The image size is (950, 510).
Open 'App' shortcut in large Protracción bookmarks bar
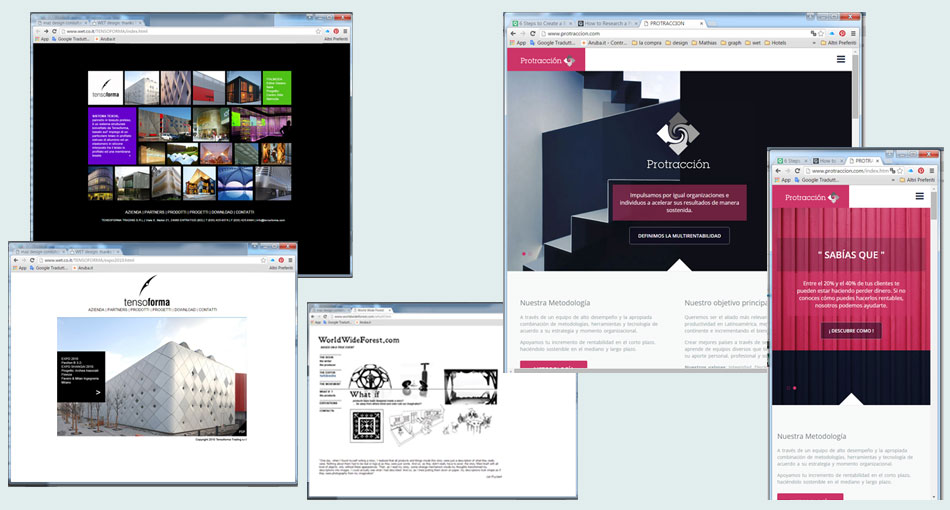[517, 43]
